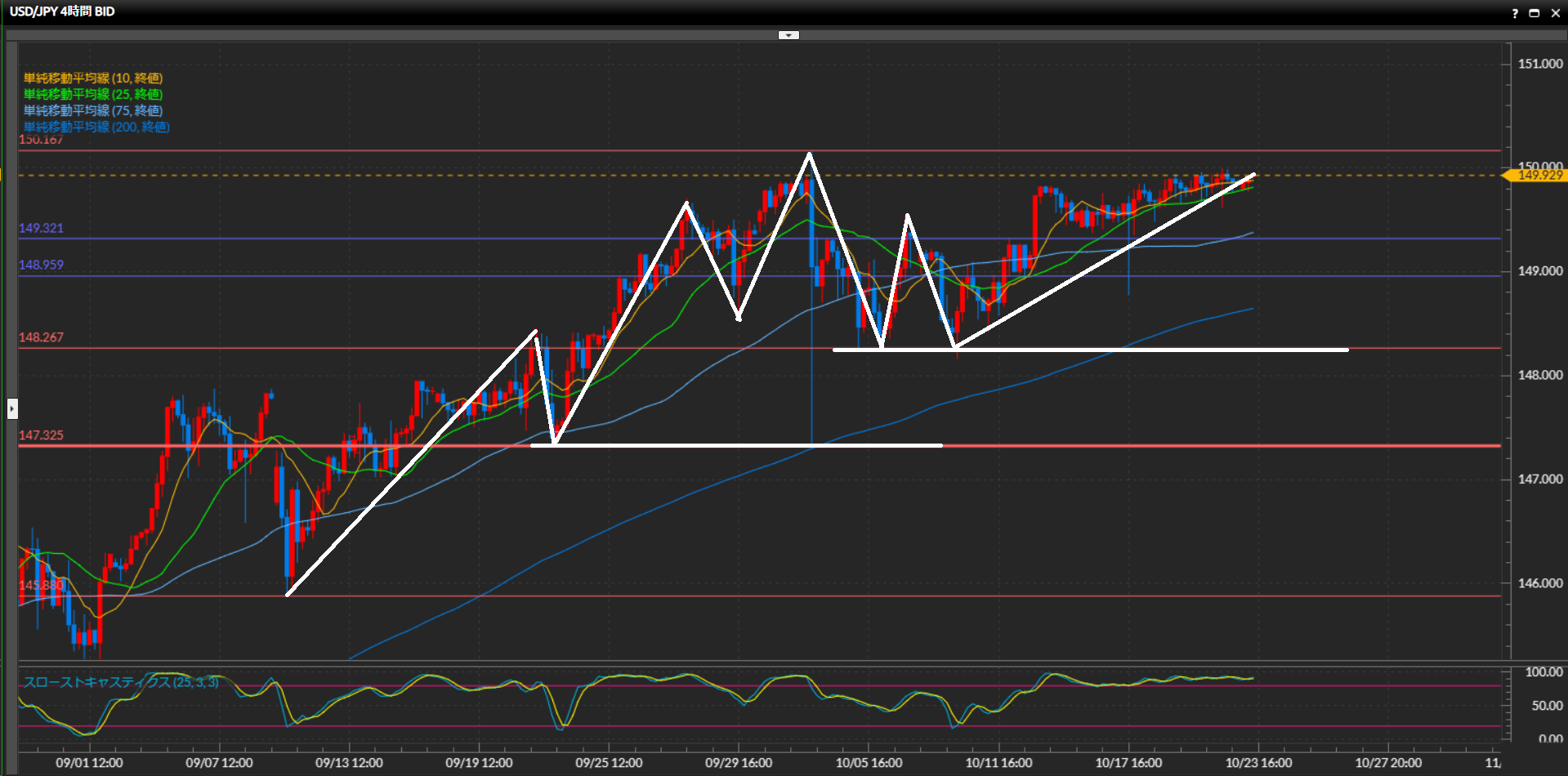Select the 25-period simple moving average label
1568x776 pixels.
[x=92, y=95]
